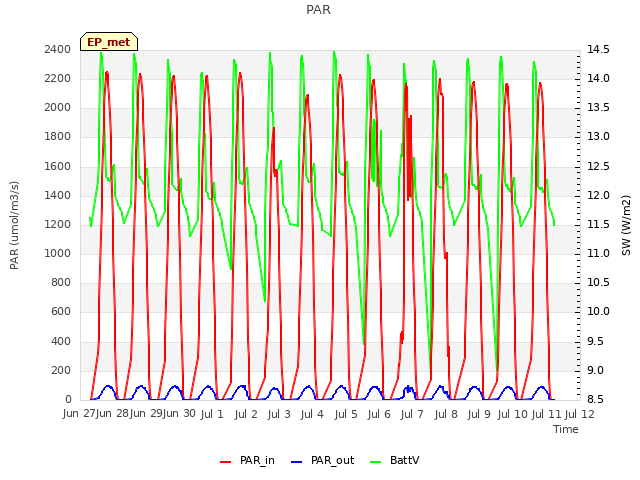Click the 8.5 right axis value

point(598,399)
